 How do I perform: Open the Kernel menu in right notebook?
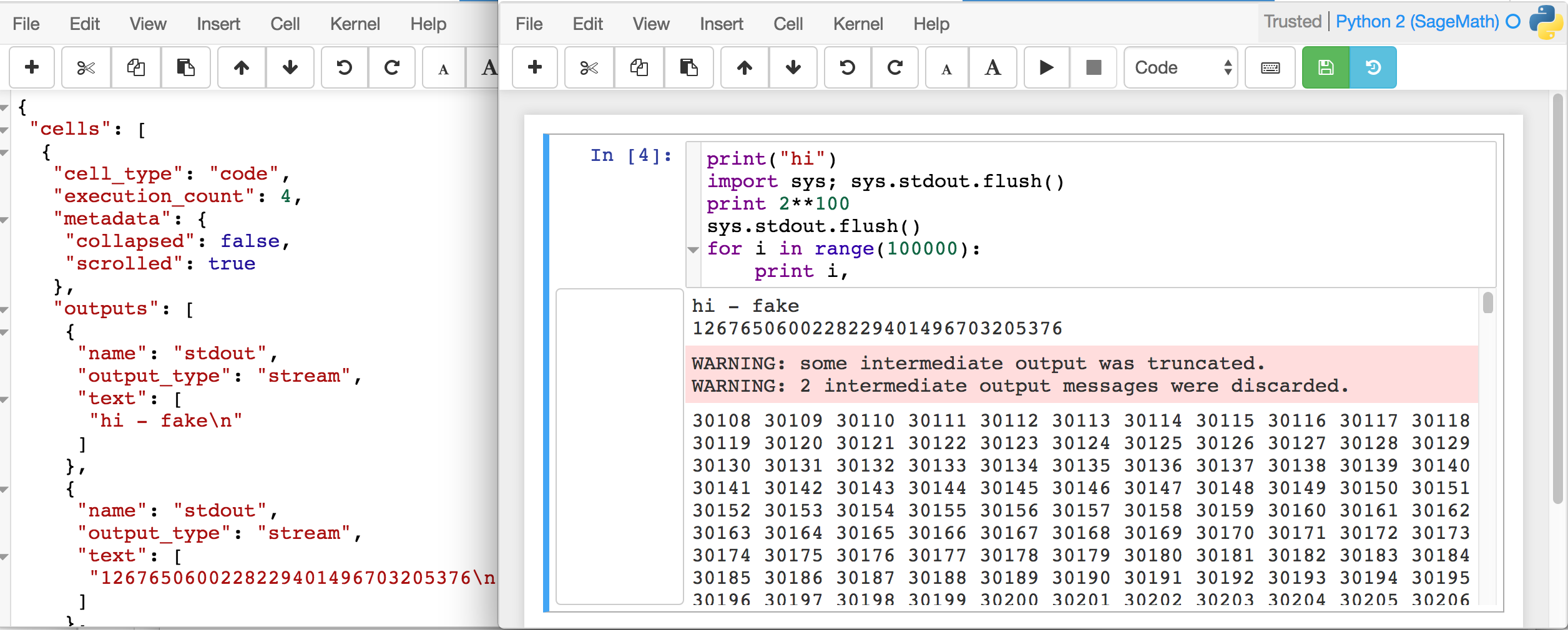[858, 24]
